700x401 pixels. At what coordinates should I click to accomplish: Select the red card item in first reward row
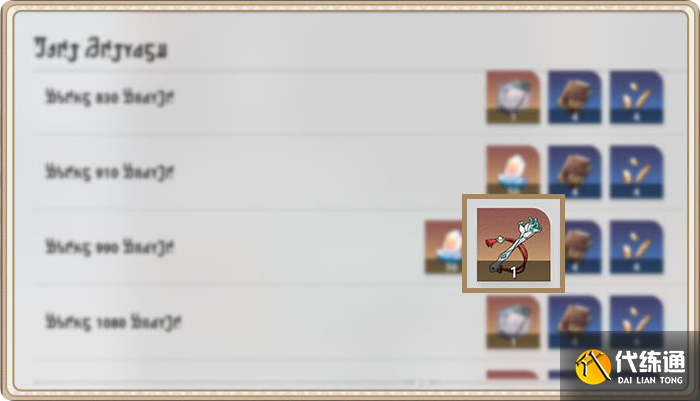coord(513,97)
